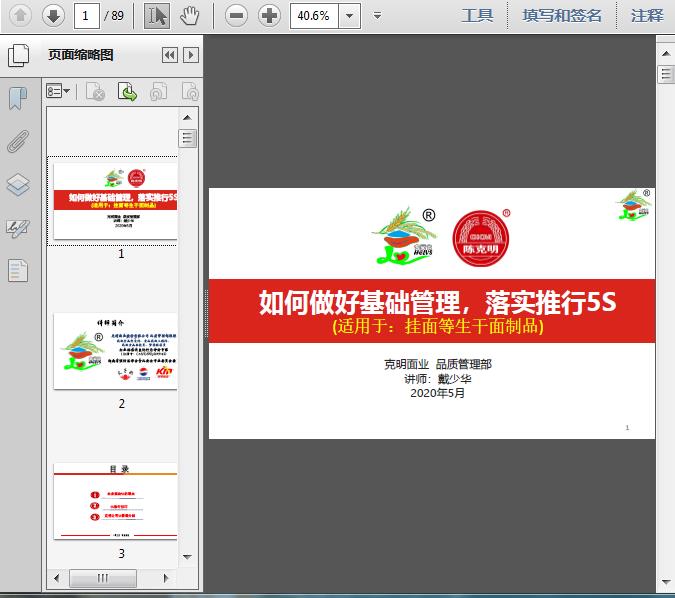
Task: Go to the next page with down arrow
Action: pos(53,16)
